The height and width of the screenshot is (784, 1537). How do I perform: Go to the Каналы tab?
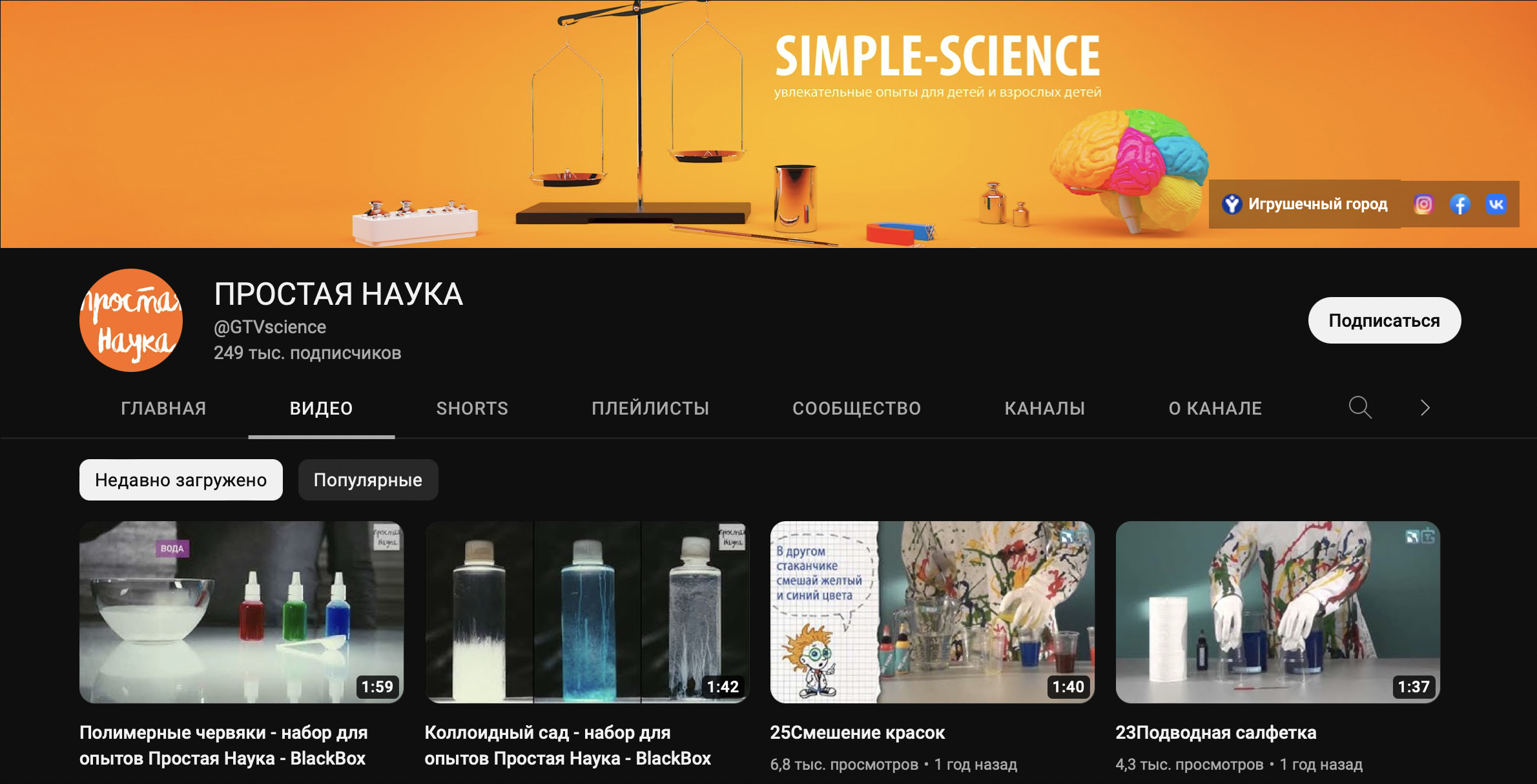click(1044, 408)
